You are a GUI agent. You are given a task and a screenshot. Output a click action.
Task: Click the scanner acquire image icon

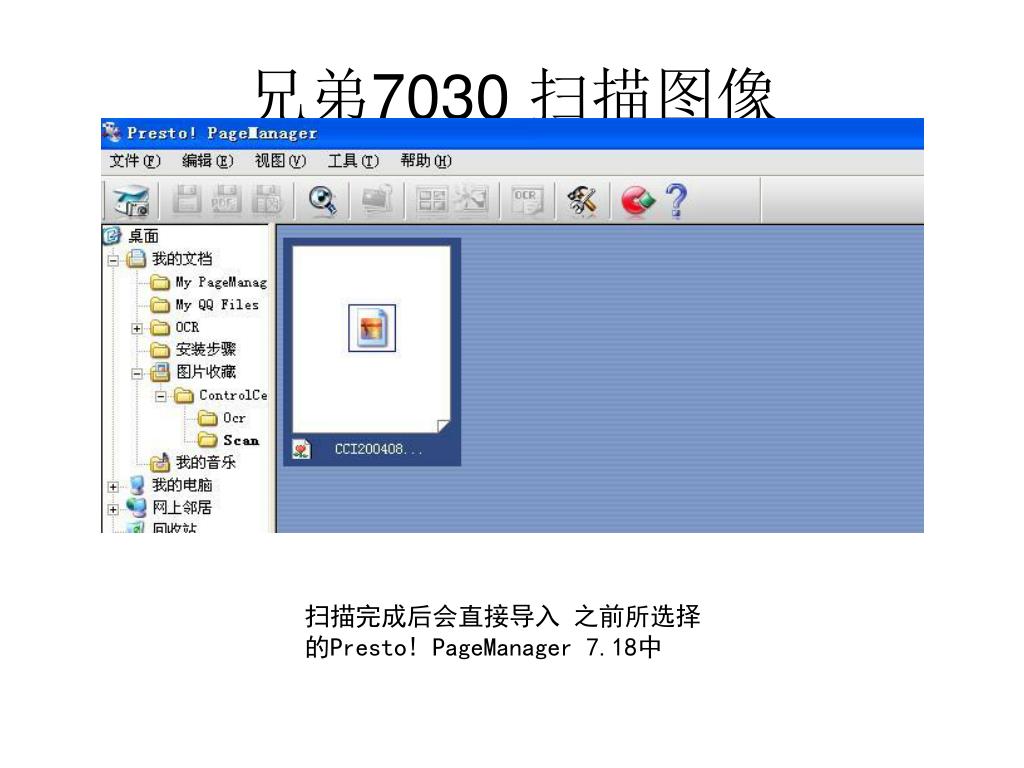131,200
